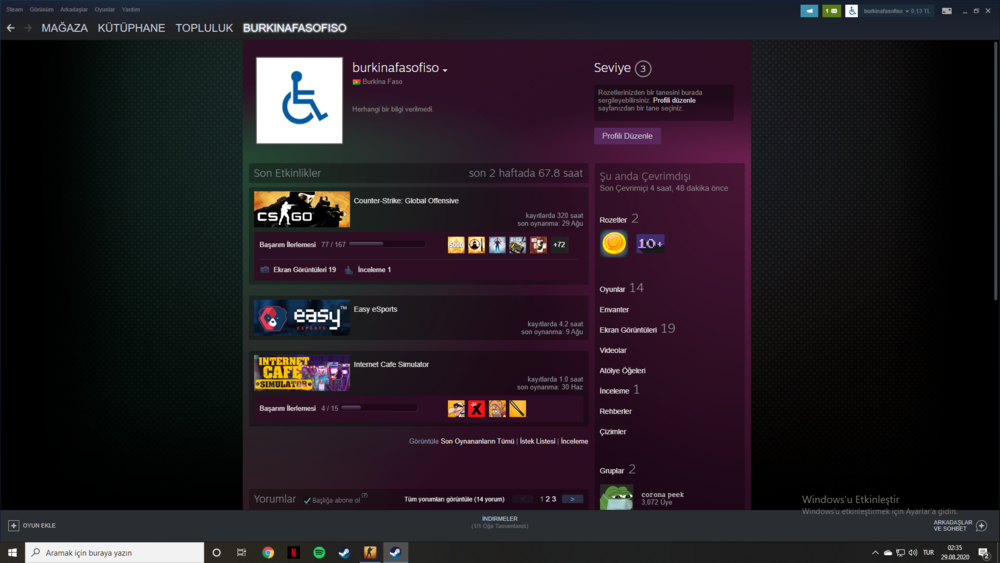Click the camera icon beside Ekran Görüntüleri 19
The height and width of the screenshot is (563, 1000).
click(x=265, y=270)
